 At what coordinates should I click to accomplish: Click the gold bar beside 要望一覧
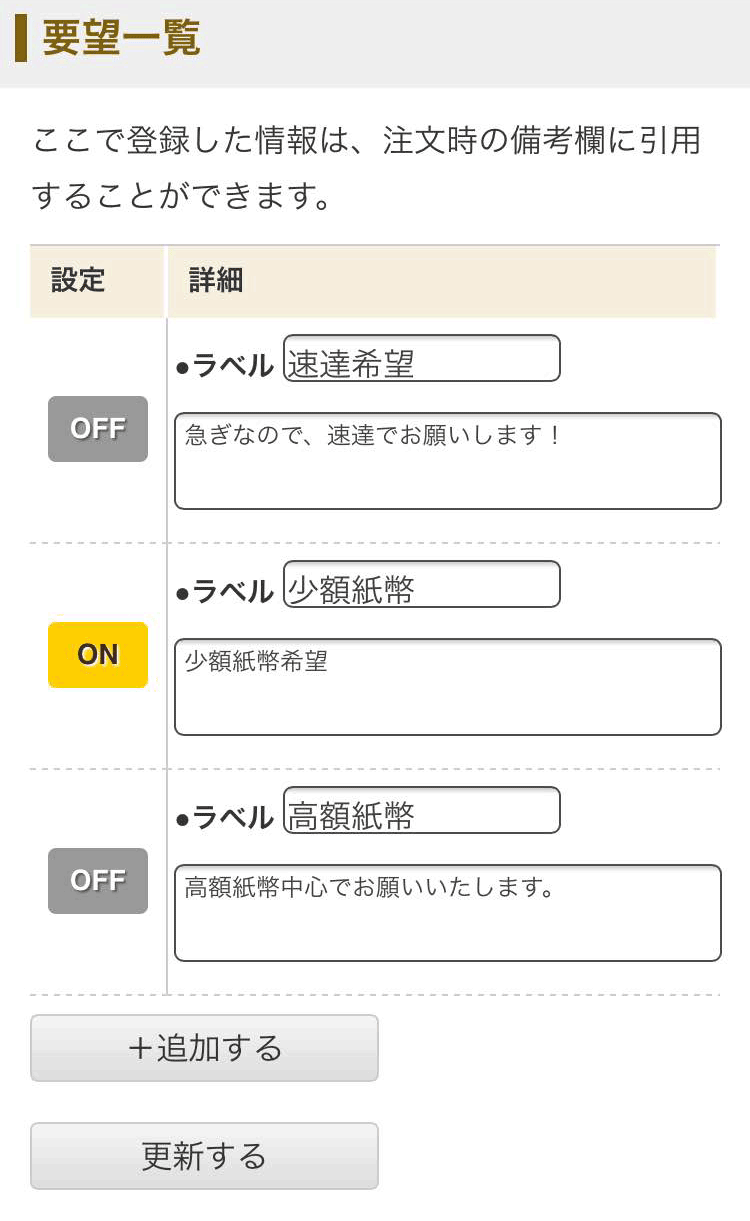(21, 39)
